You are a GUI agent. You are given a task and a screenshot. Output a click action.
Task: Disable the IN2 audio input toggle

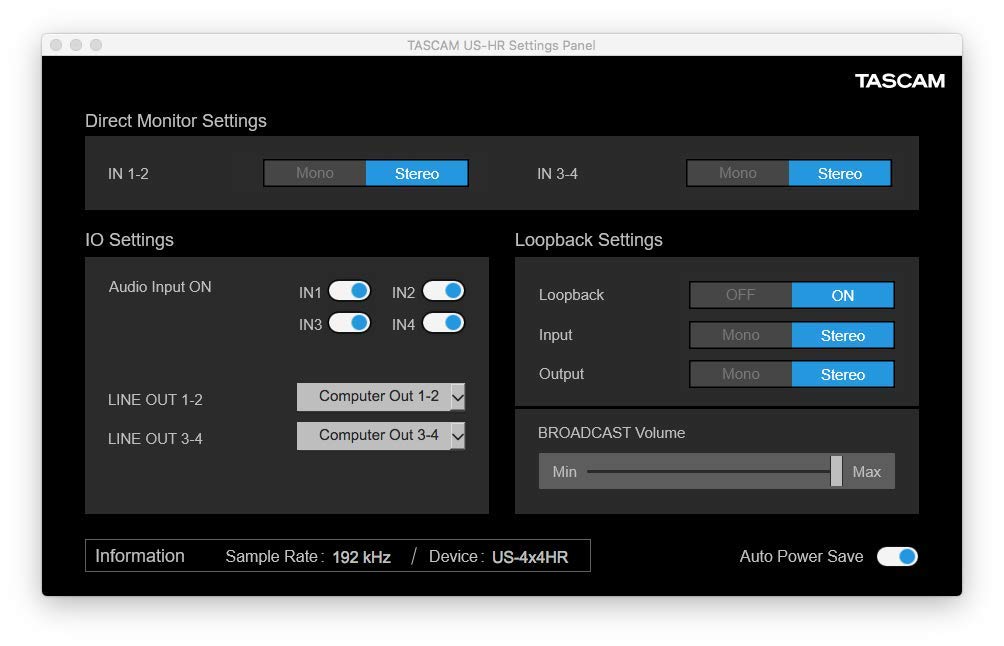(443, 290)
